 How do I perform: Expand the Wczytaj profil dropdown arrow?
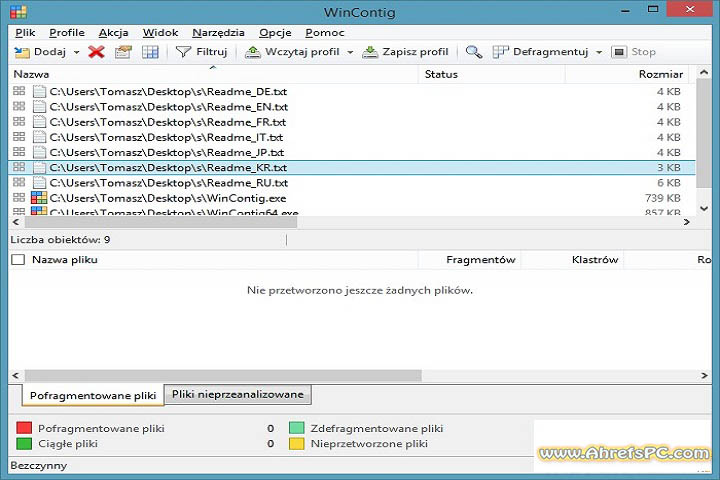point(350,52)
